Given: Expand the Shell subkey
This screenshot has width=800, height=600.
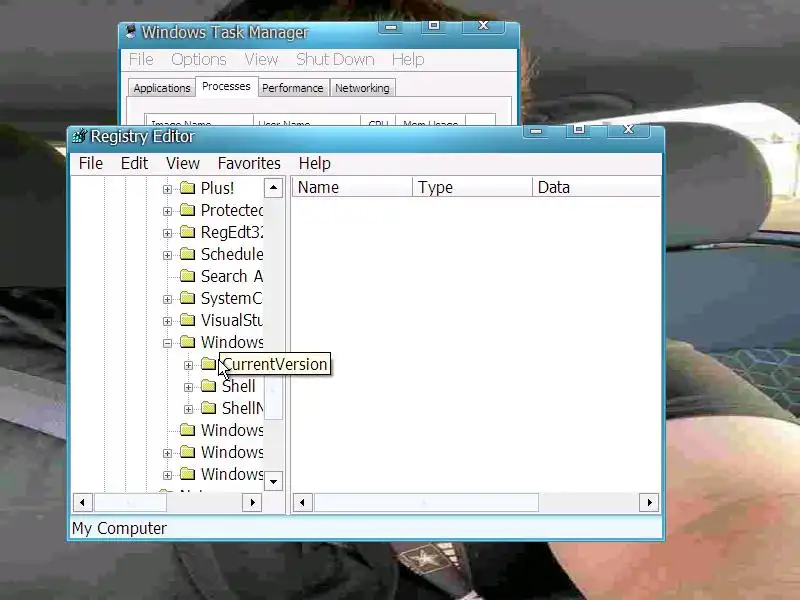Looking at the screenshot, I should pyautogui.click(x=188, y=387).
